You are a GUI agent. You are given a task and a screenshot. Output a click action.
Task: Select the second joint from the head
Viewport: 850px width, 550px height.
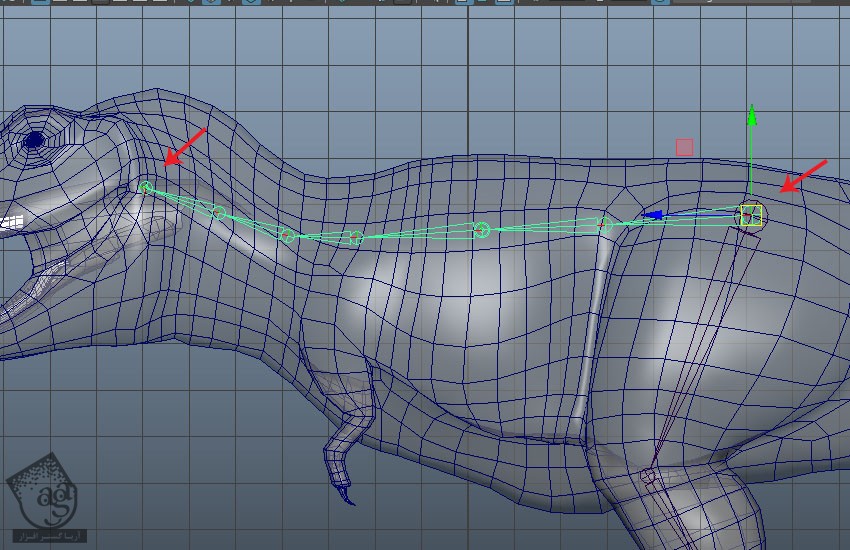[x=218, y=212]
